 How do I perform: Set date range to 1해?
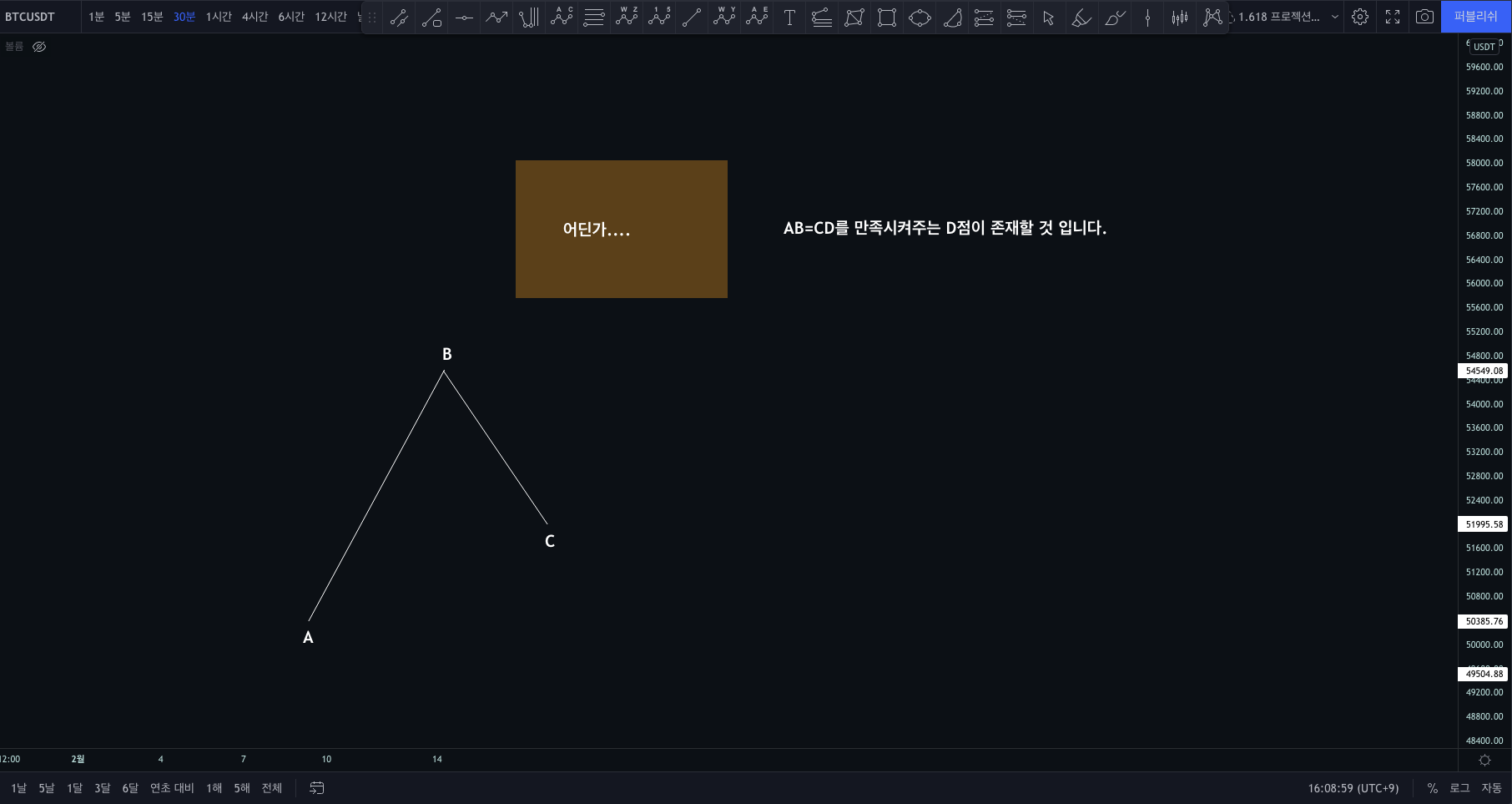click(214, 788)
